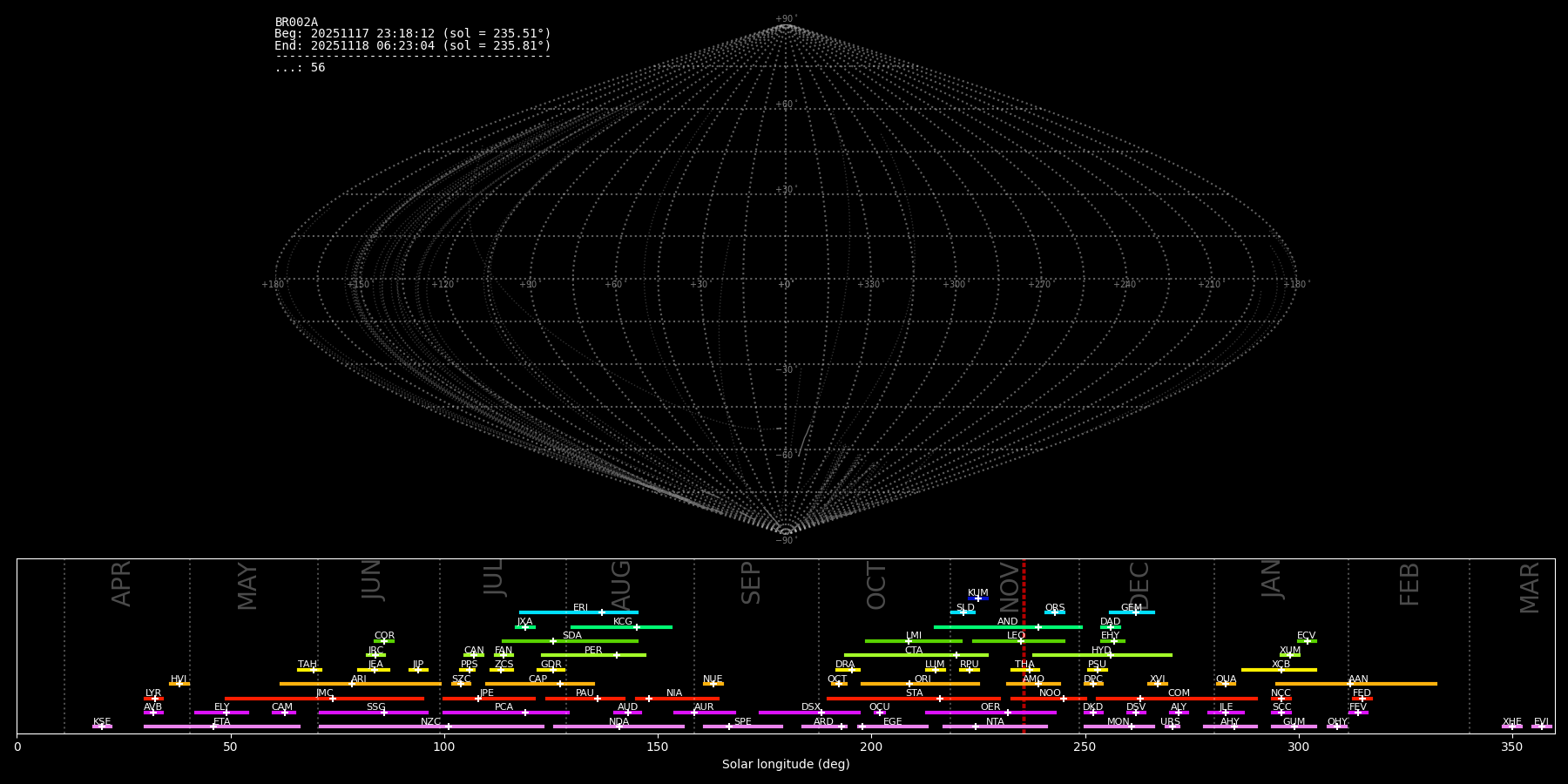This screenshot has height=784, width=1568.
Task: Click the NZC shower label
Action: pyautogui.click(x=431, y=722)
